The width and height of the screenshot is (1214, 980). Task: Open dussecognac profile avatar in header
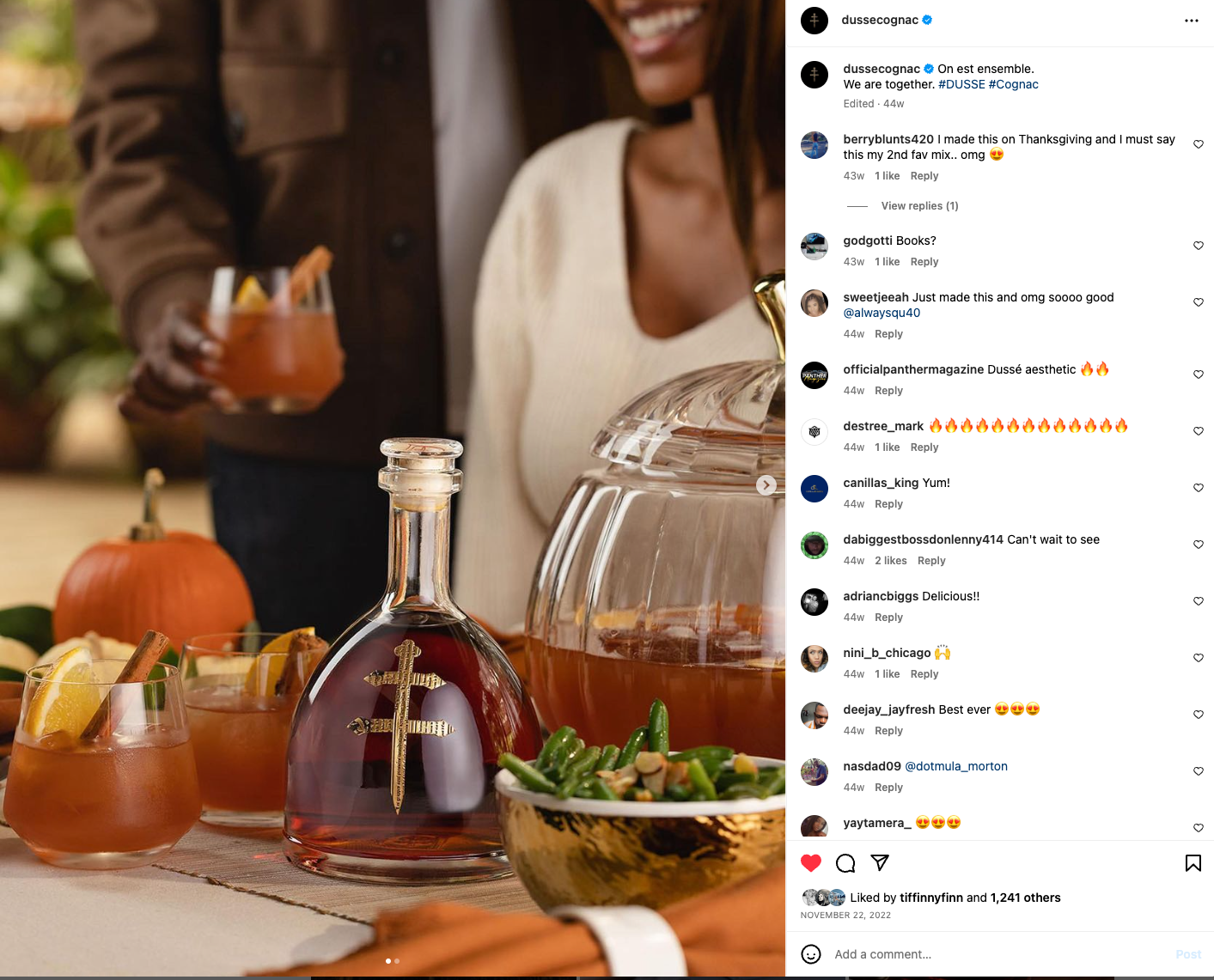[x=814, y=21]
